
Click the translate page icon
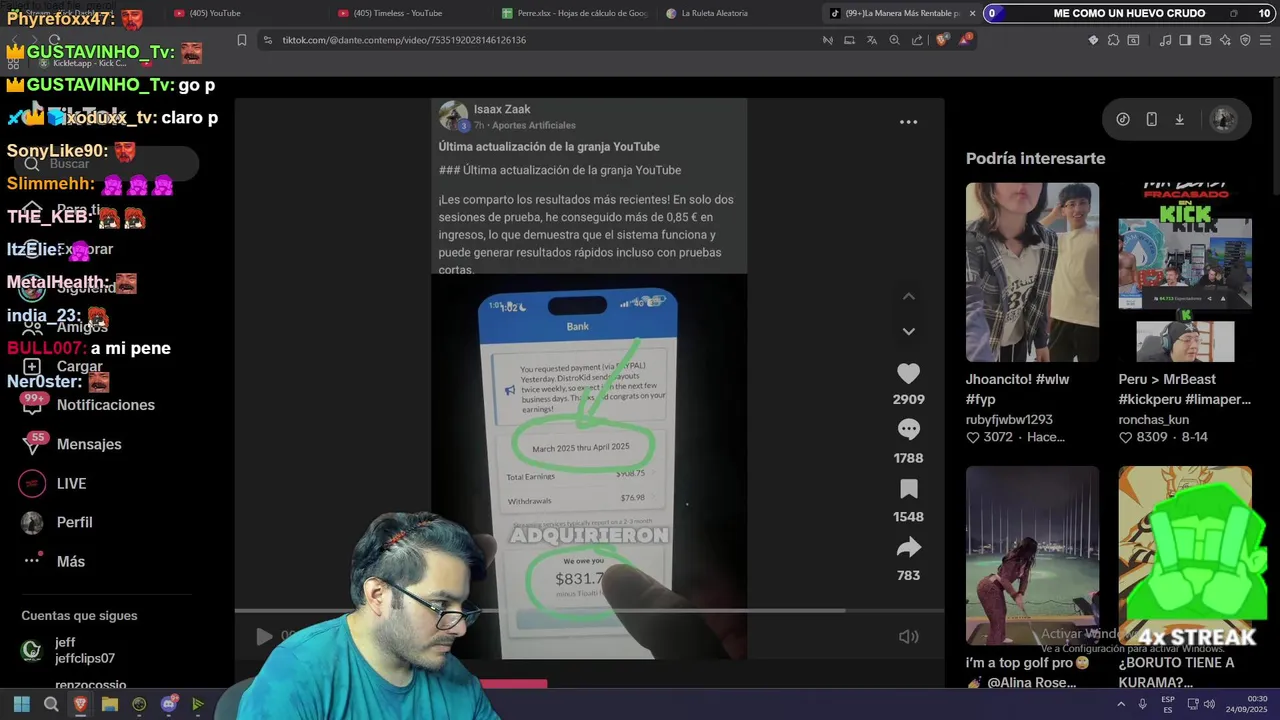pos(871,40)
